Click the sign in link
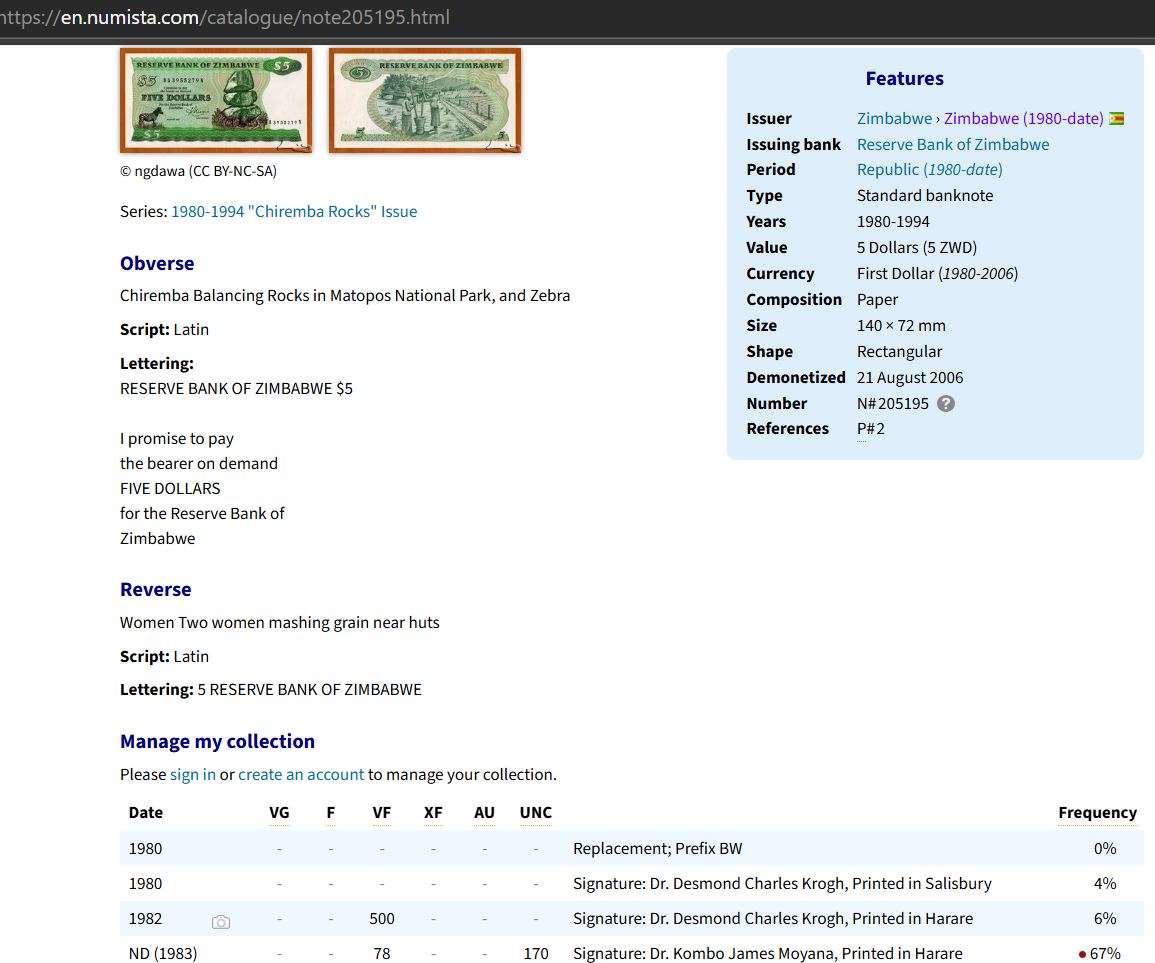The height and width of the screenshot is (963, 1155). (193, 775)
